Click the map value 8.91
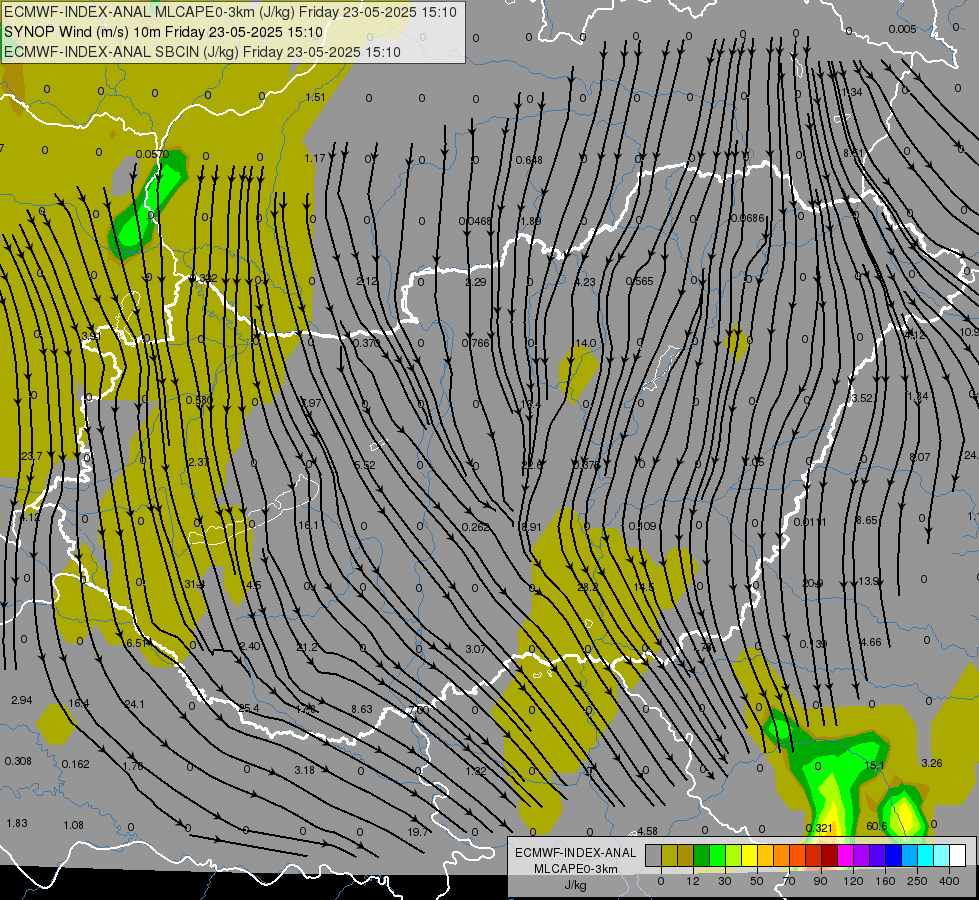 531,527
